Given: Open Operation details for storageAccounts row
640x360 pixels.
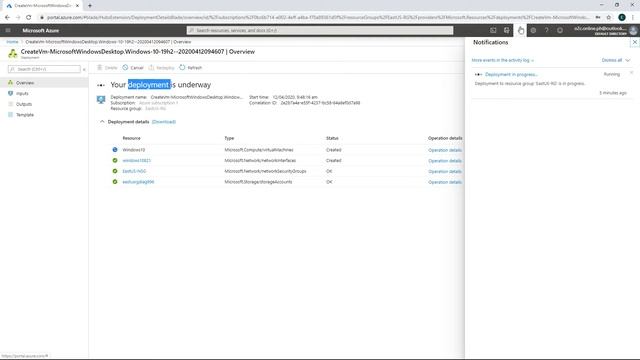Looking at the screenshot, I should pos(445,182).
